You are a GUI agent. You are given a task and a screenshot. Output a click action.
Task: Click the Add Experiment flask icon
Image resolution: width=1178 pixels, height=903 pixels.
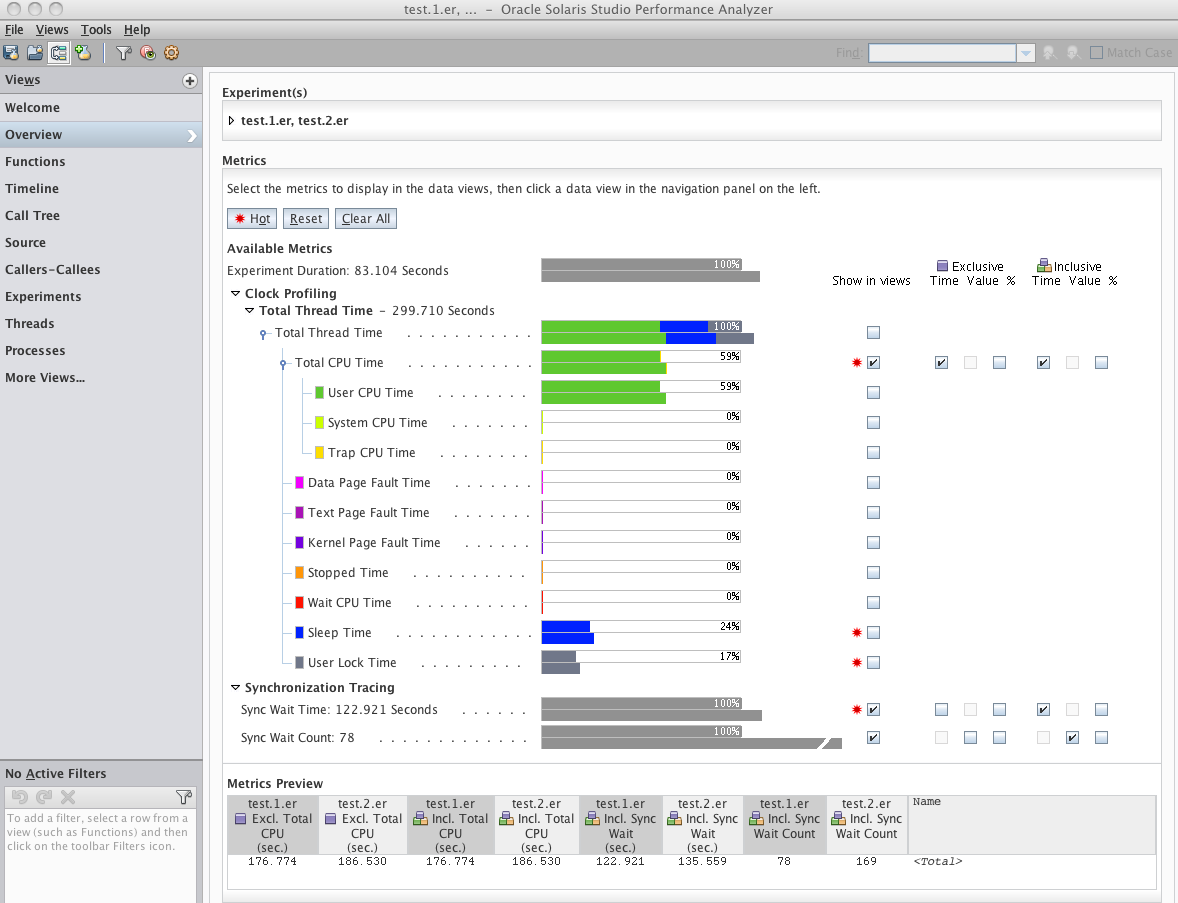coord(83,53)
